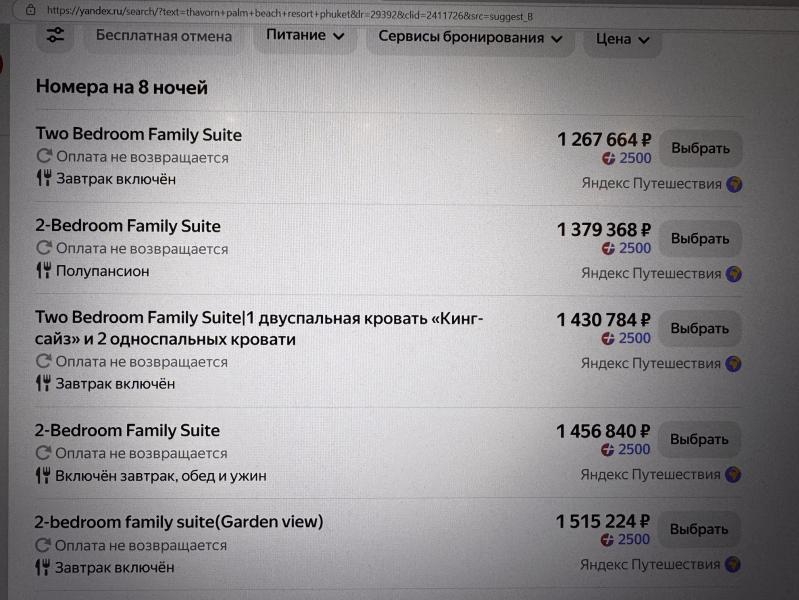This screenshot has width=799, height=600.
Task: Expand the 'Питание' dropdown filter
Action: (x=305, y=36)
